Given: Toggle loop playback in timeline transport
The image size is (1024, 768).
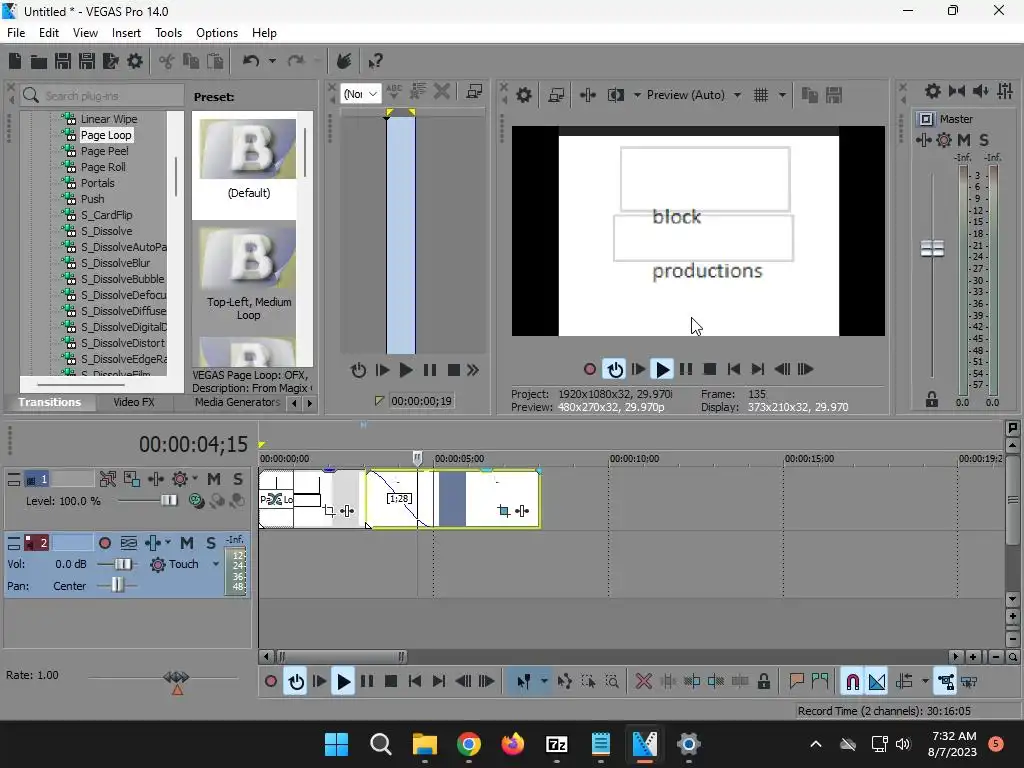Looking at the screenshot, I should 296,682.
